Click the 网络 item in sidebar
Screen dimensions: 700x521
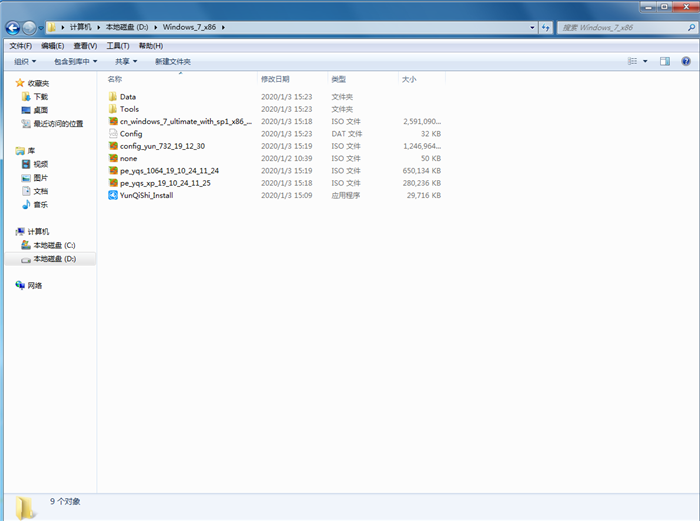(29, 285)
